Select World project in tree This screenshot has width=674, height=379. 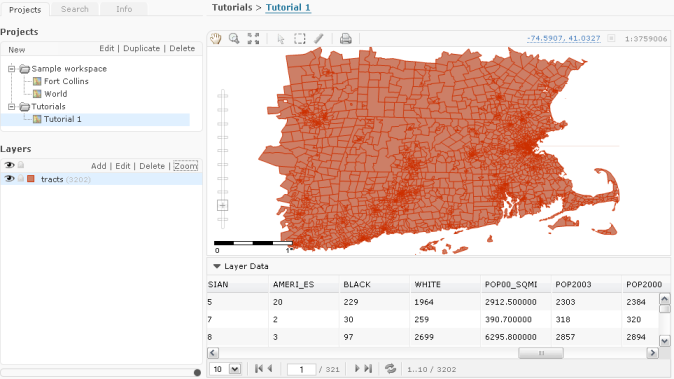[55, 94]
